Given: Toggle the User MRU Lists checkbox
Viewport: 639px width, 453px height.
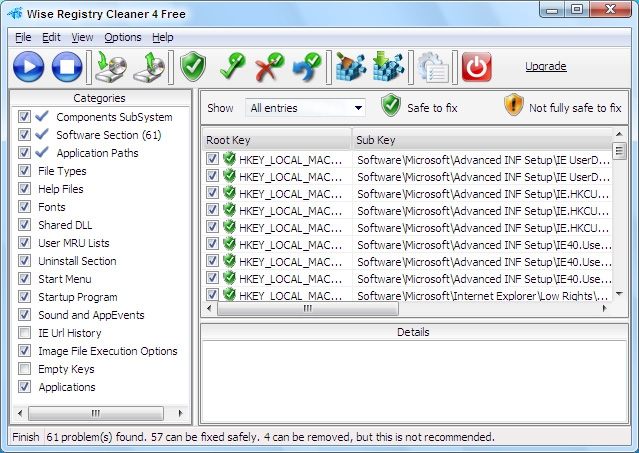Looking at the screenshot, I should click(24, 243).
